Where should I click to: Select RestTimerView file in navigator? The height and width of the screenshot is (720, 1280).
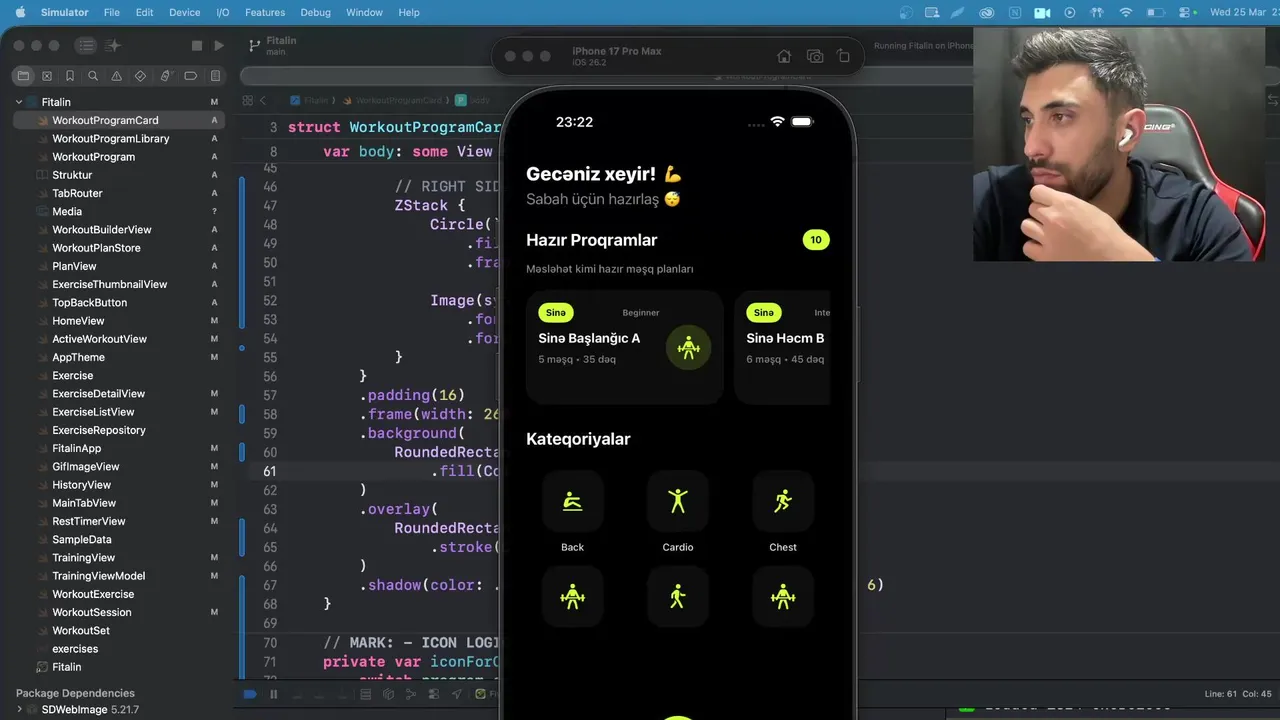(x=118, y=521)
